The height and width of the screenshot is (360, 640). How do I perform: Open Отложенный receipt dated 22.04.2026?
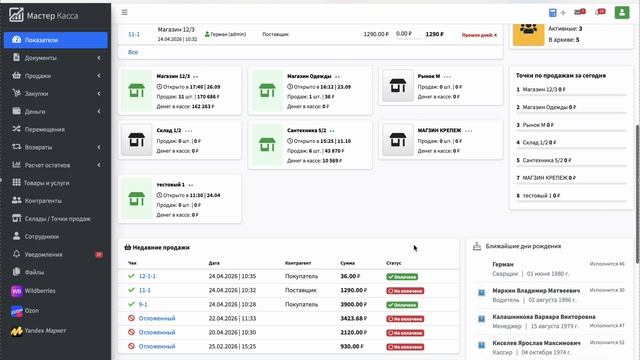click(157, 318)
